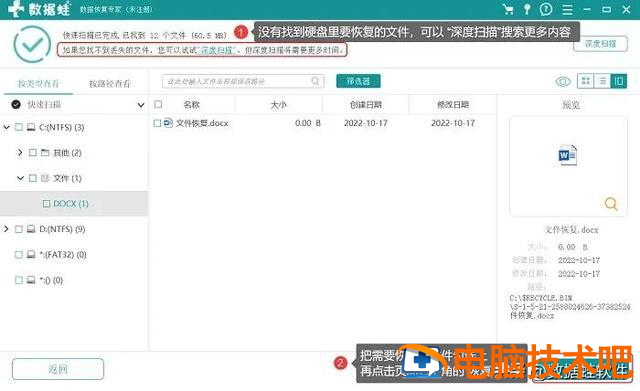
Task: Click the 深度扫描 hyperlink in the hint
Action: coord(217,50)
